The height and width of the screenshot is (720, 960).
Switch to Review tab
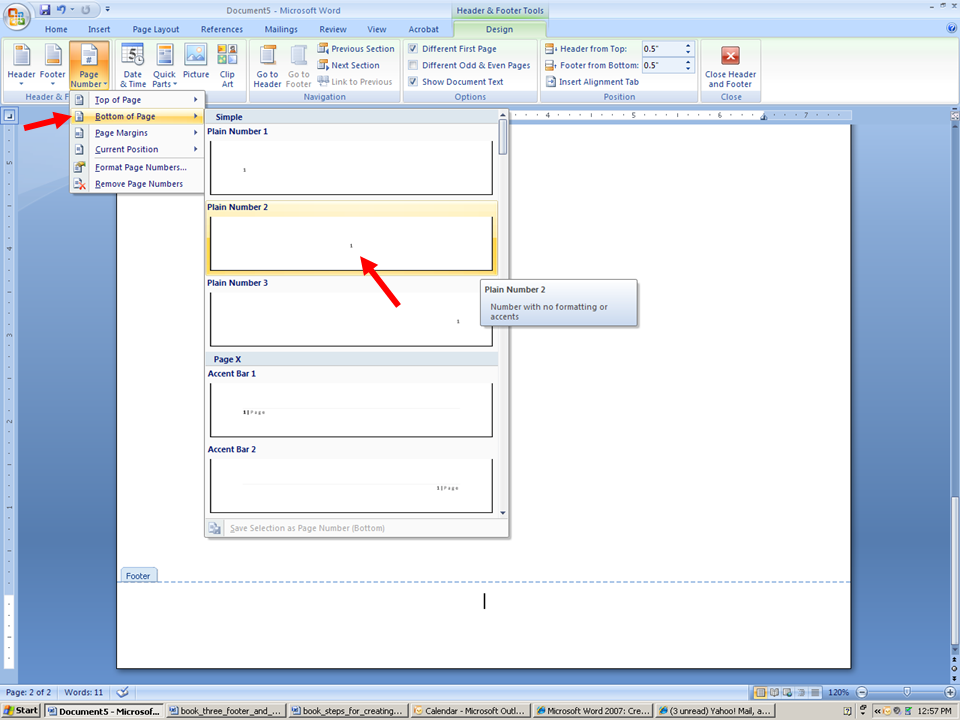click(332, 29)
